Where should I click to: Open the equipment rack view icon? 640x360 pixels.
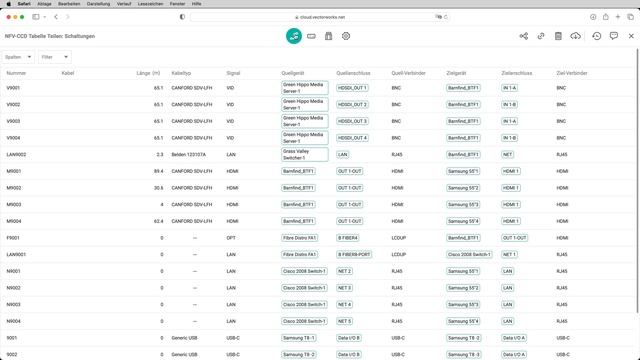[328, 36]
